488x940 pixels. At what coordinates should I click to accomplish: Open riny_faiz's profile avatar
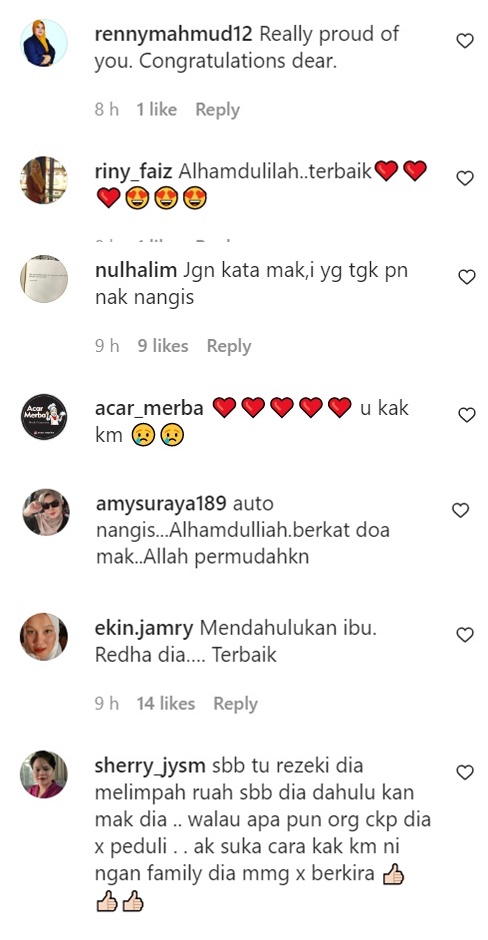tap(44, 180)
